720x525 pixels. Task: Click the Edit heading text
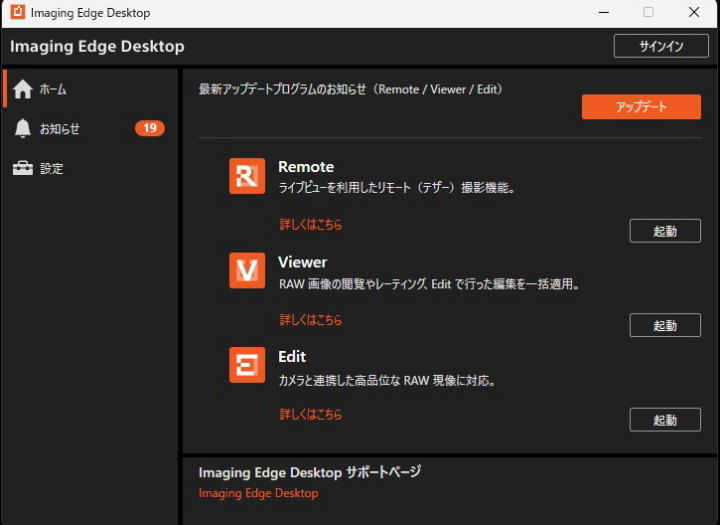(x=292, y=356)
